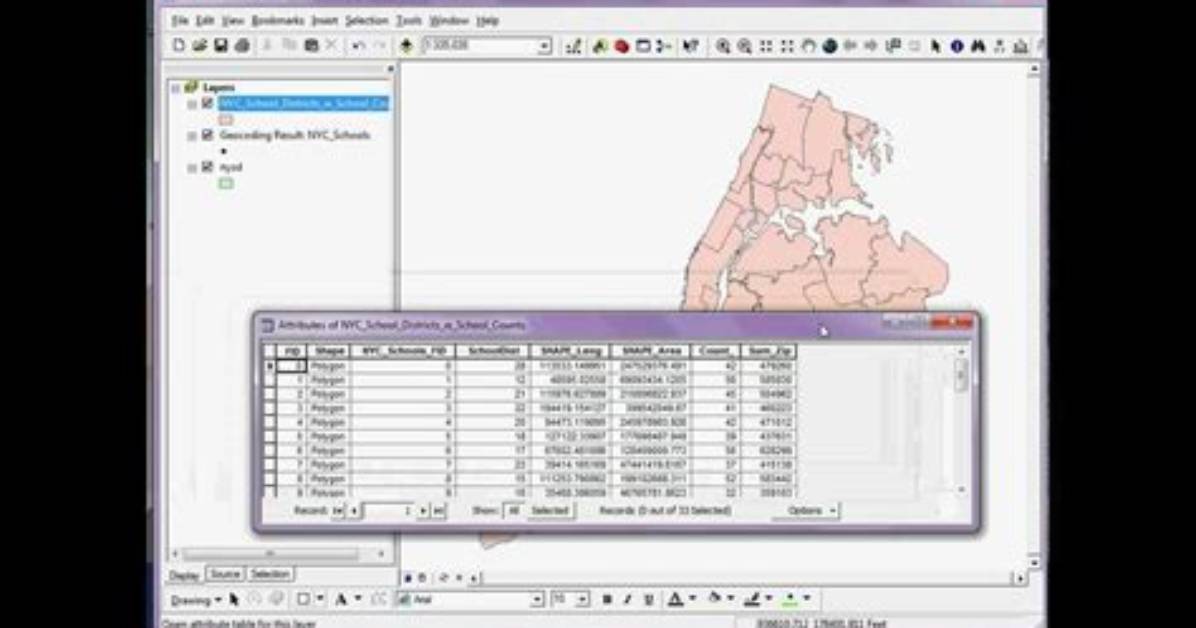Image resolution: width=1196 pixels, height=628 pixels.
Task: Toggle Geocoding Result NYC_Schools layer checkbox
Action: click(207, 135)
